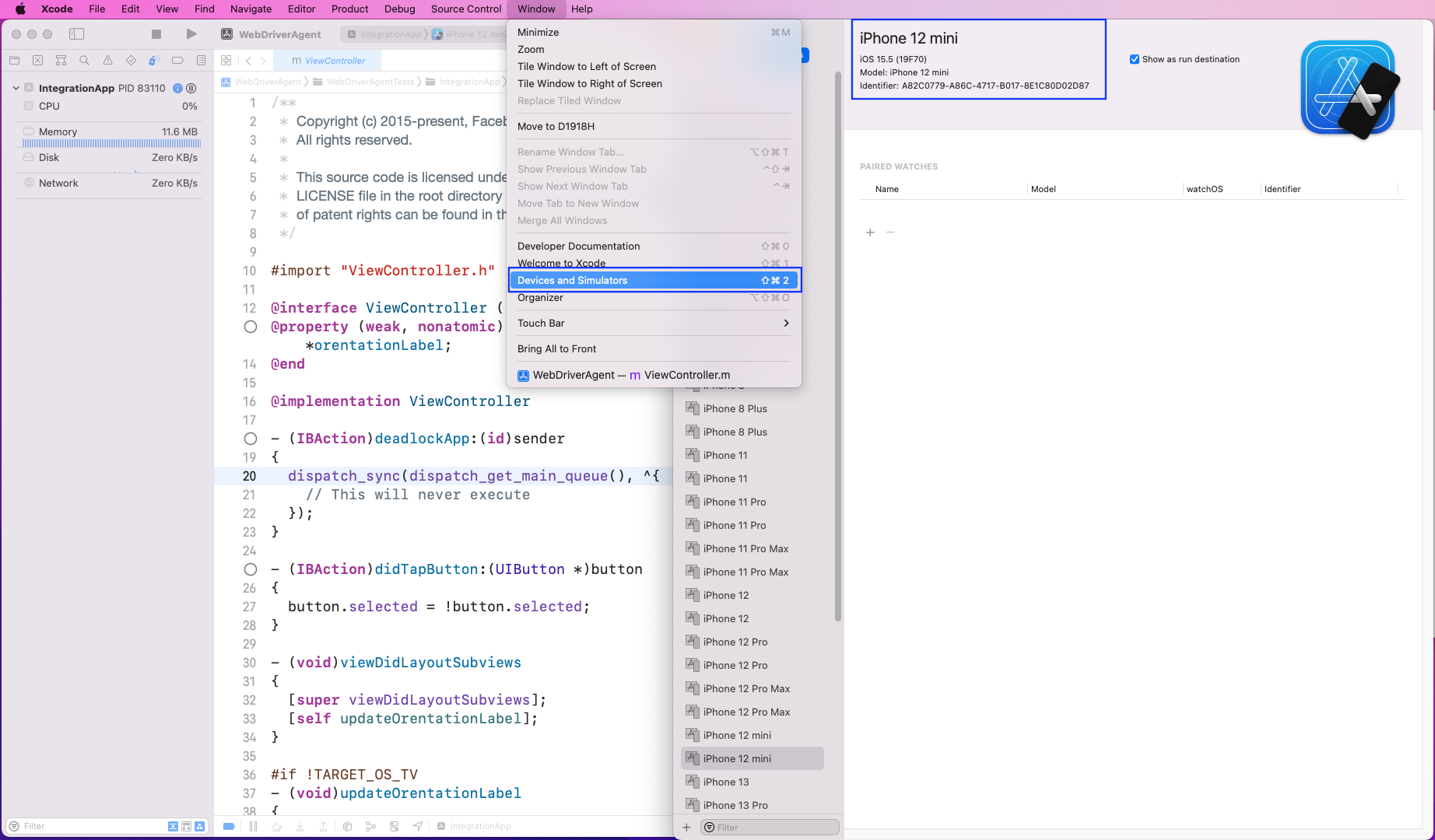Open the Source Control navigator icon
The image size is (1435, 840).
[37, 61]
